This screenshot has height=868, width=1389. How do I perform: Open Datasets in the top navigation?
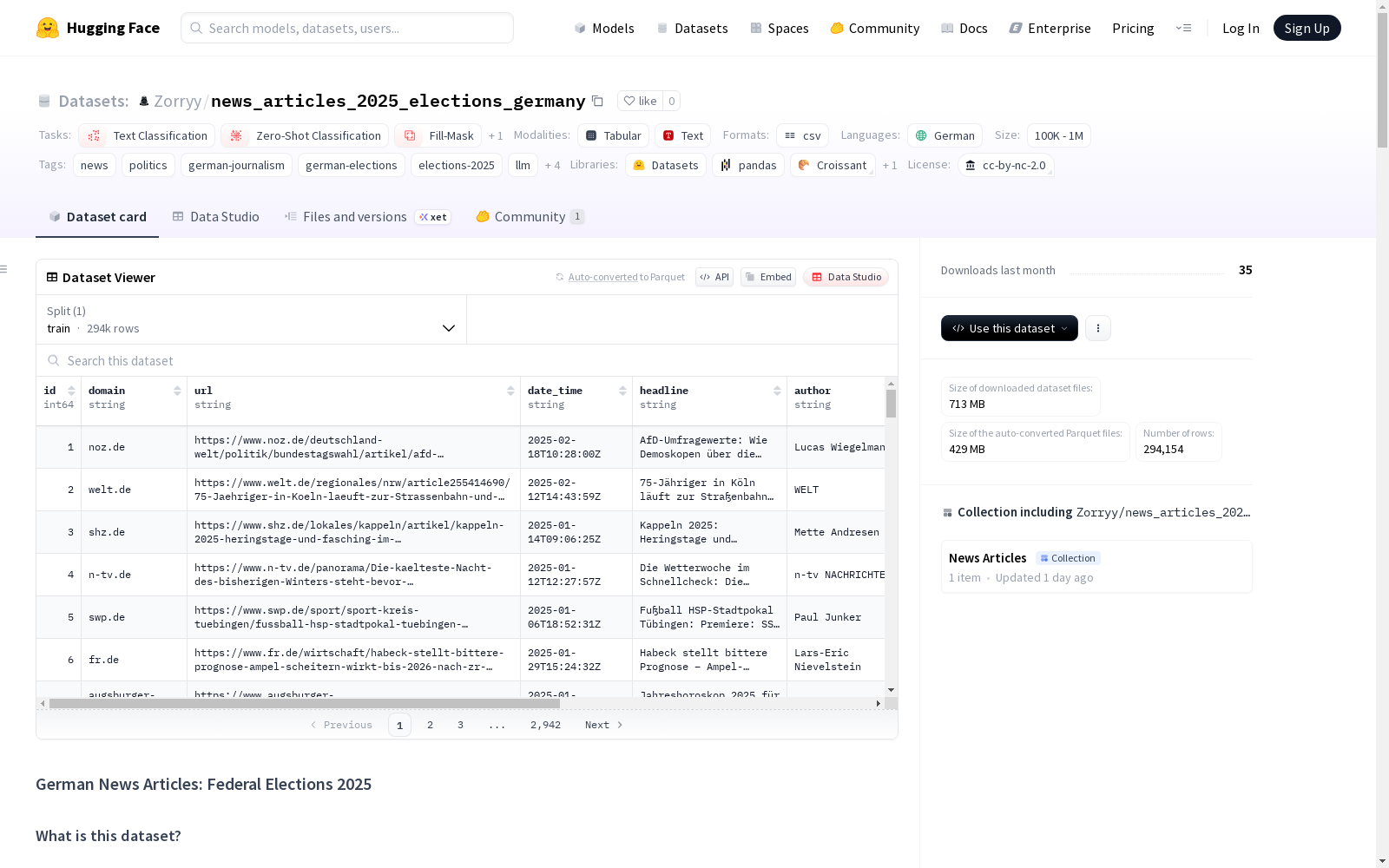pos(692,28)
